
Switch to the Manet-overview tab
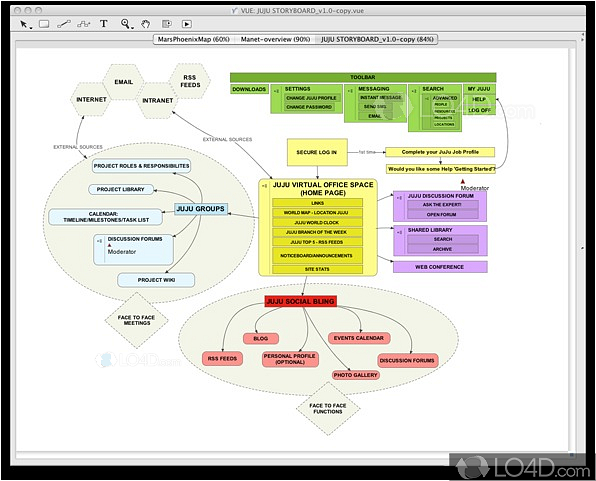click(275, 39)
